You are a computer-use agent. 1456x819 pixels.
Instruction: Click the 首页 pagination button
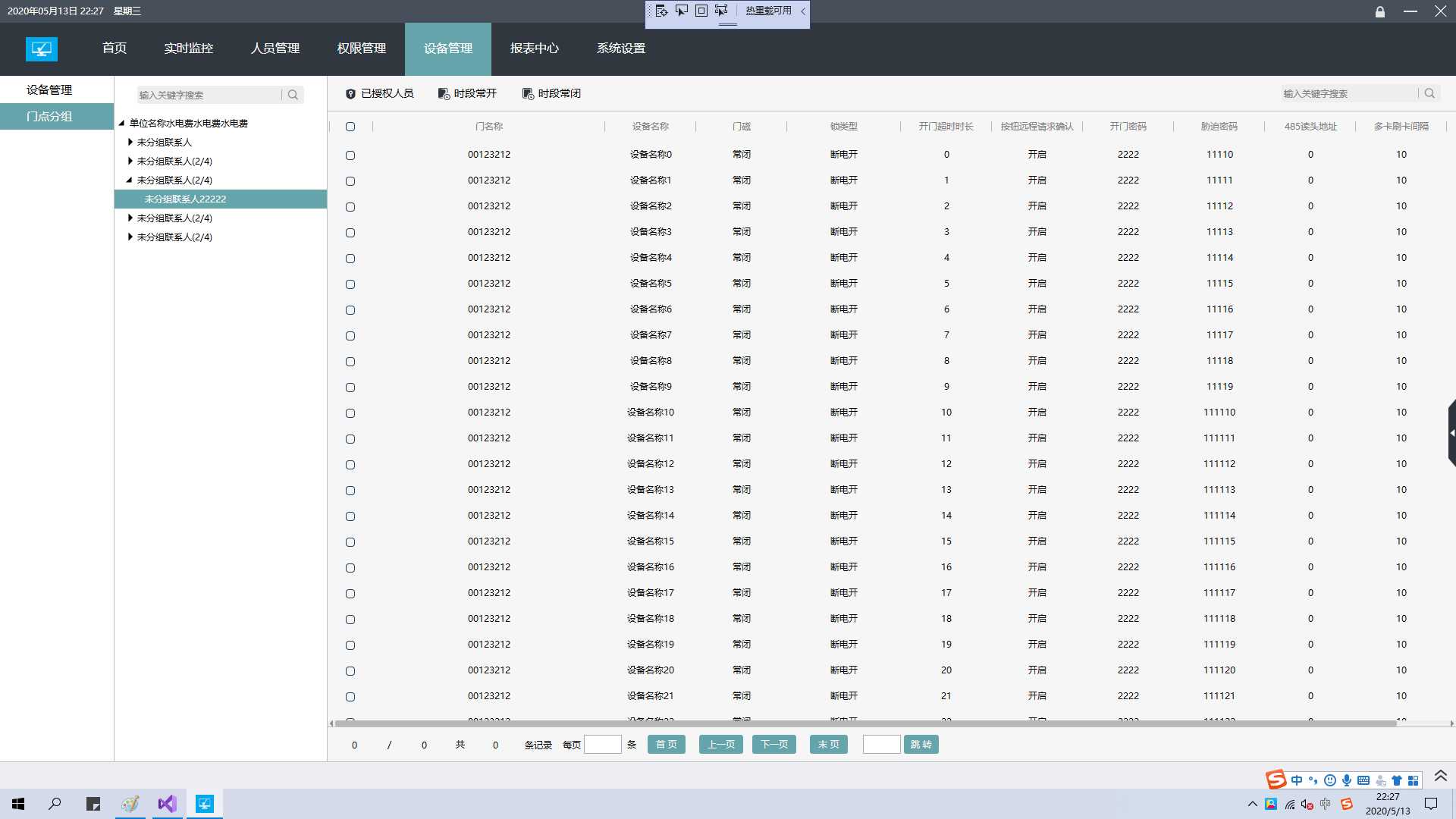pos(667,745)
